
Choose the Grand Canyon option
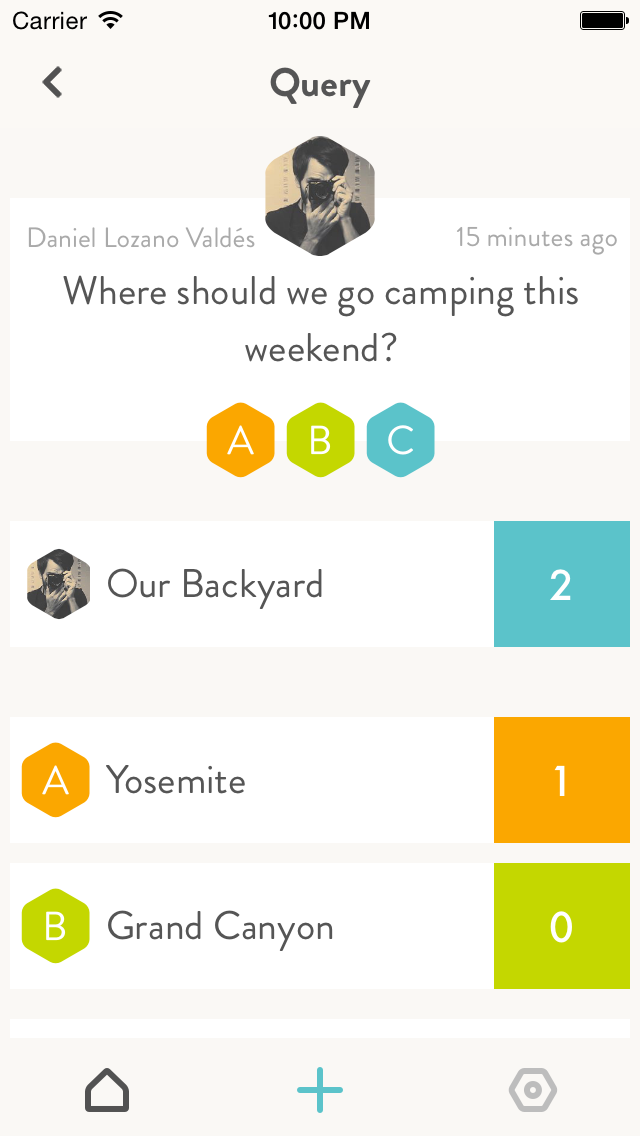pyautogui.click(x=220, y=927)
